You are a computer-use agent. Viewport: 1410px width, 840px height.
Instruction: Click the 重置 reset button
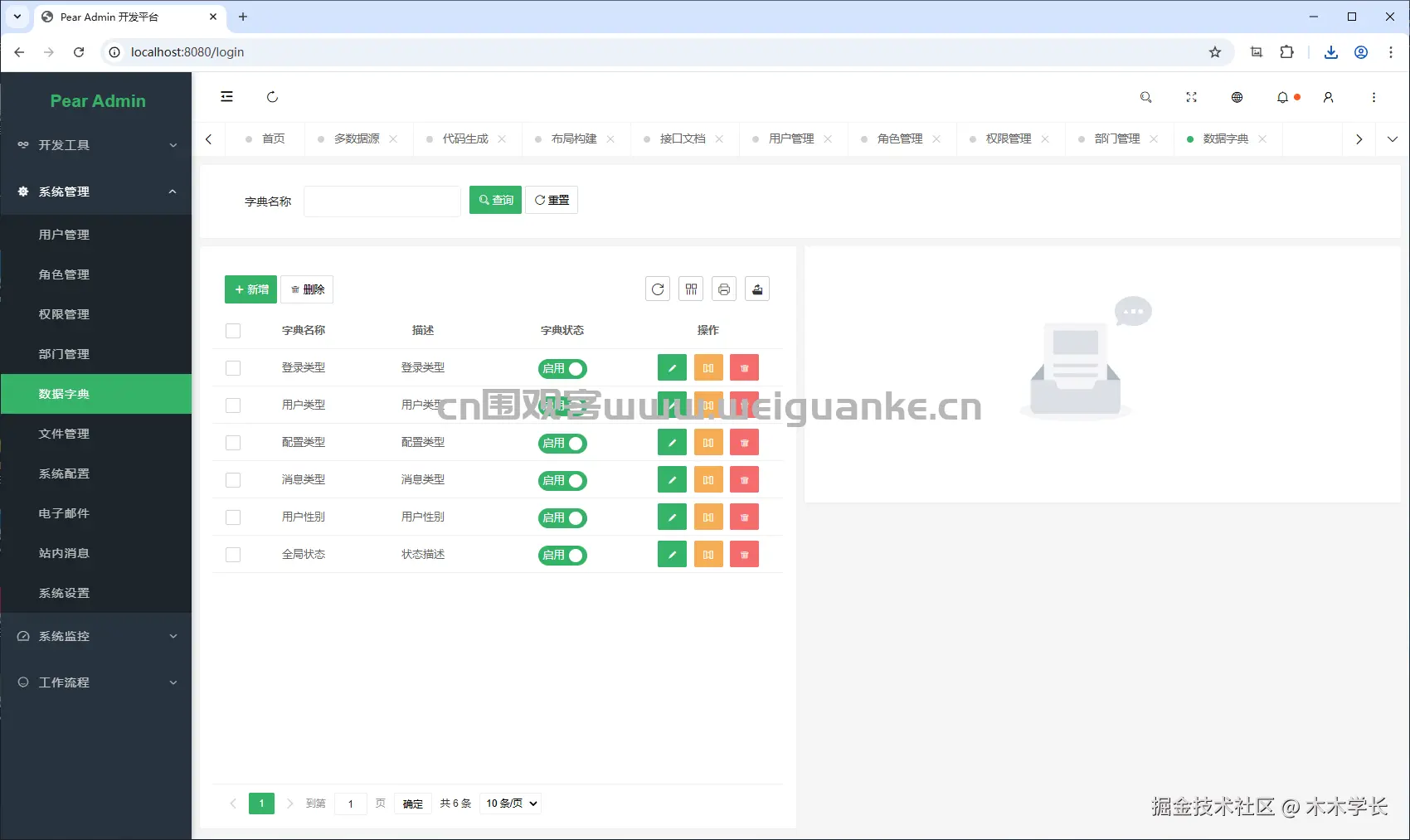552,200
